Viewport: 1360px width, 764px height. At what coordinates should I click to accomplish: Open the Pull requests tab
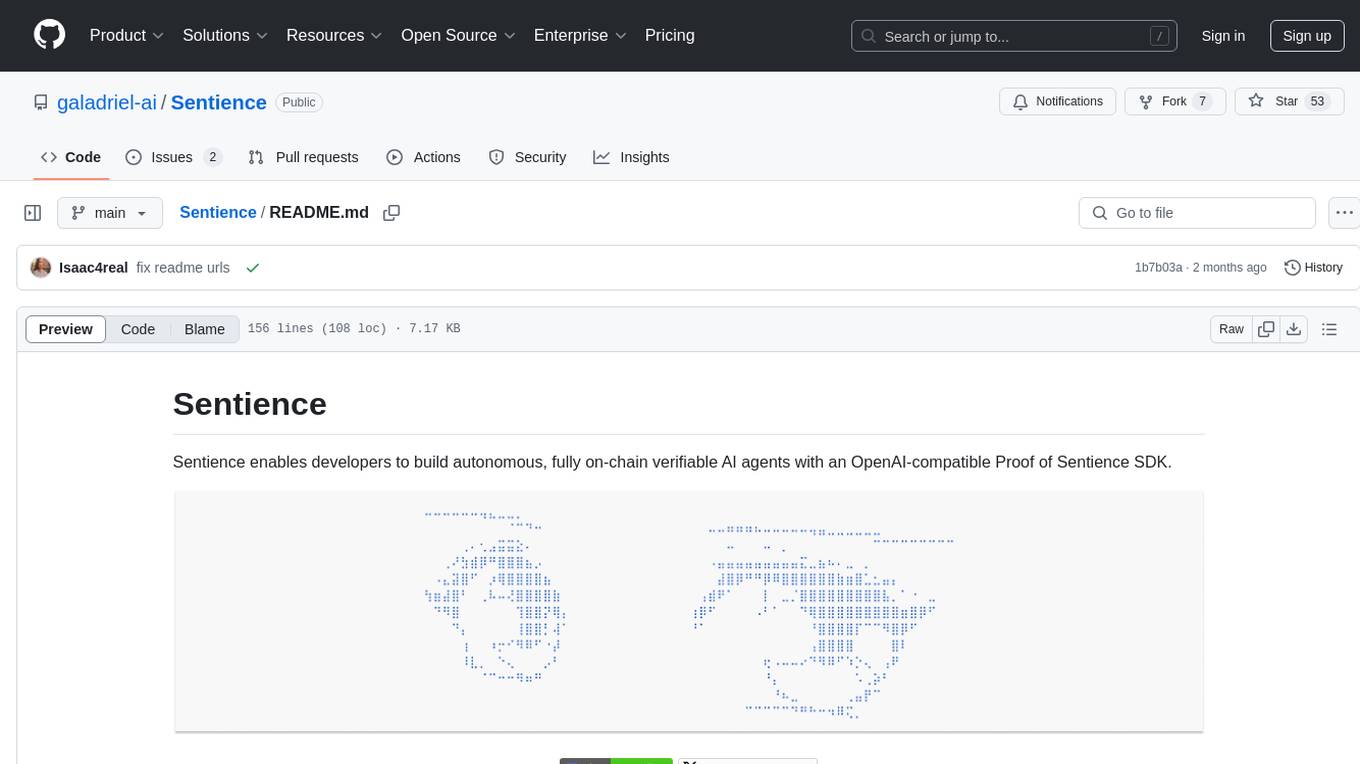point(303,157)
